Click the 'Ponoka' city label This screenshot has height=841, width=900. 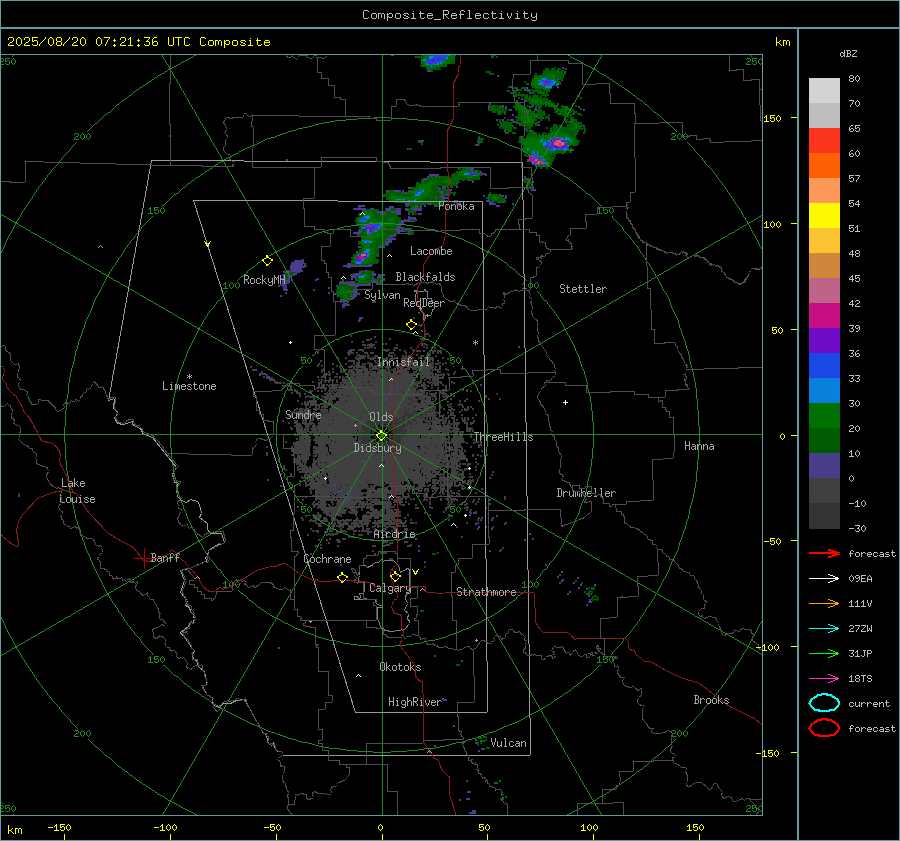click(x=456, y=206)
